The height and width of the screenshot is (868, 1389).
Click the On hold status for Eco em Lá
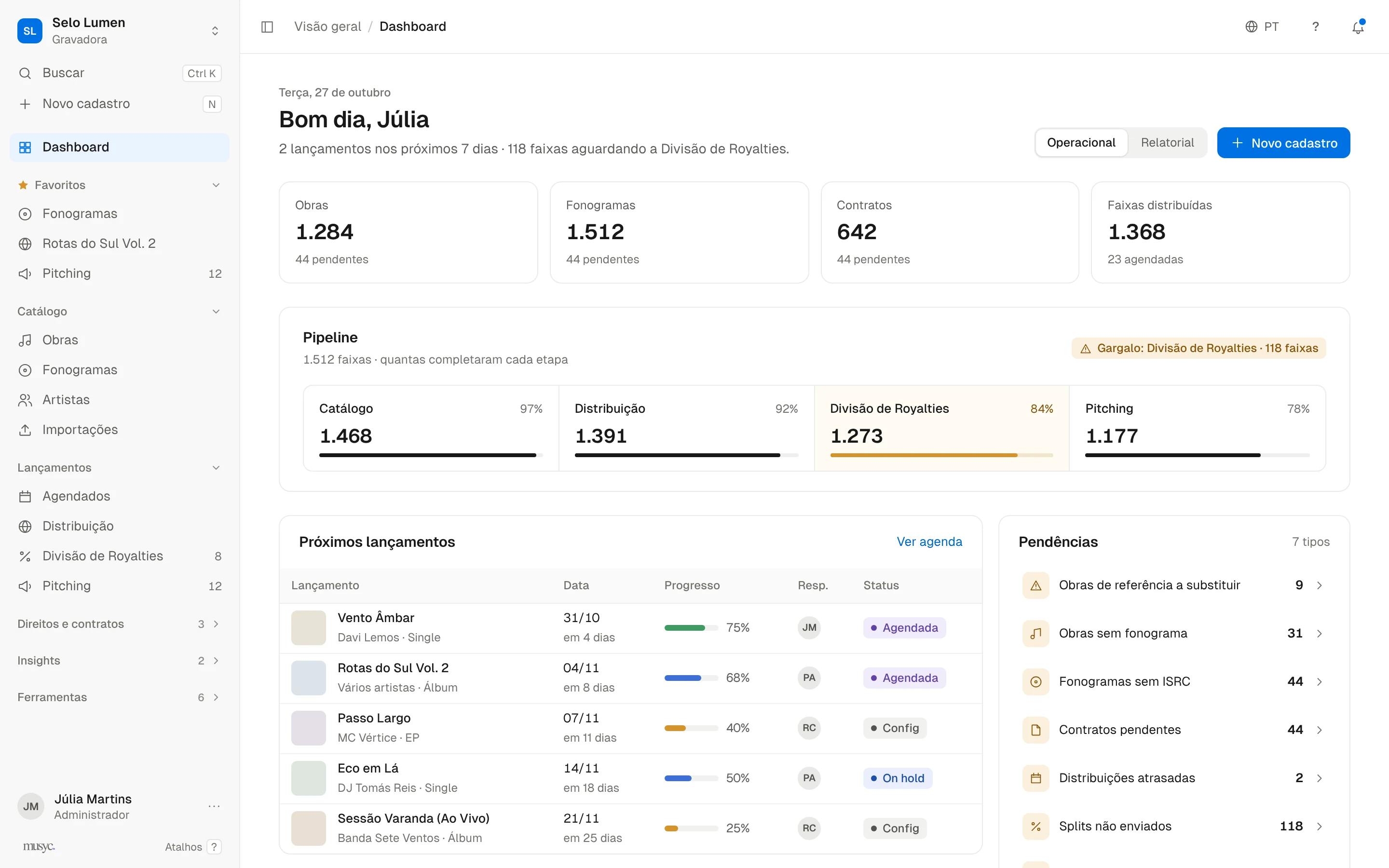[x=897, y=778]
